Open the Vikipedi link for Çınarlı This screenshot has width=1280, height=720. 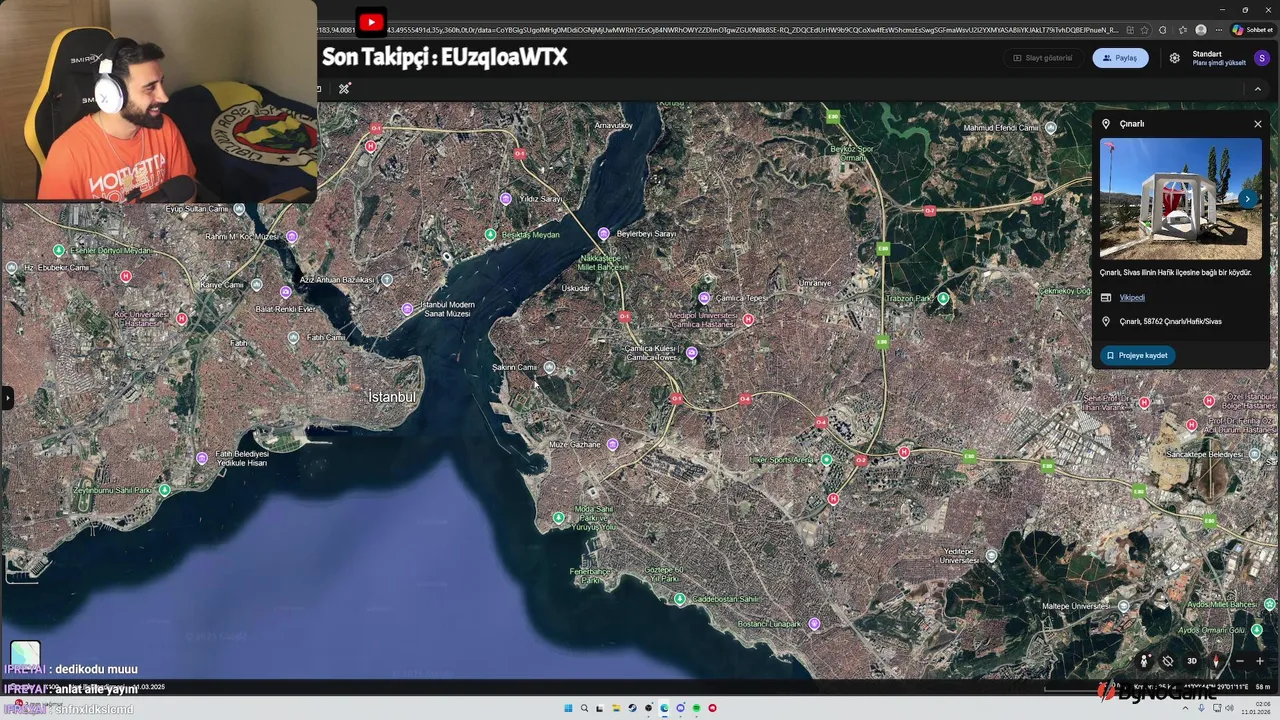(1132, 297)
